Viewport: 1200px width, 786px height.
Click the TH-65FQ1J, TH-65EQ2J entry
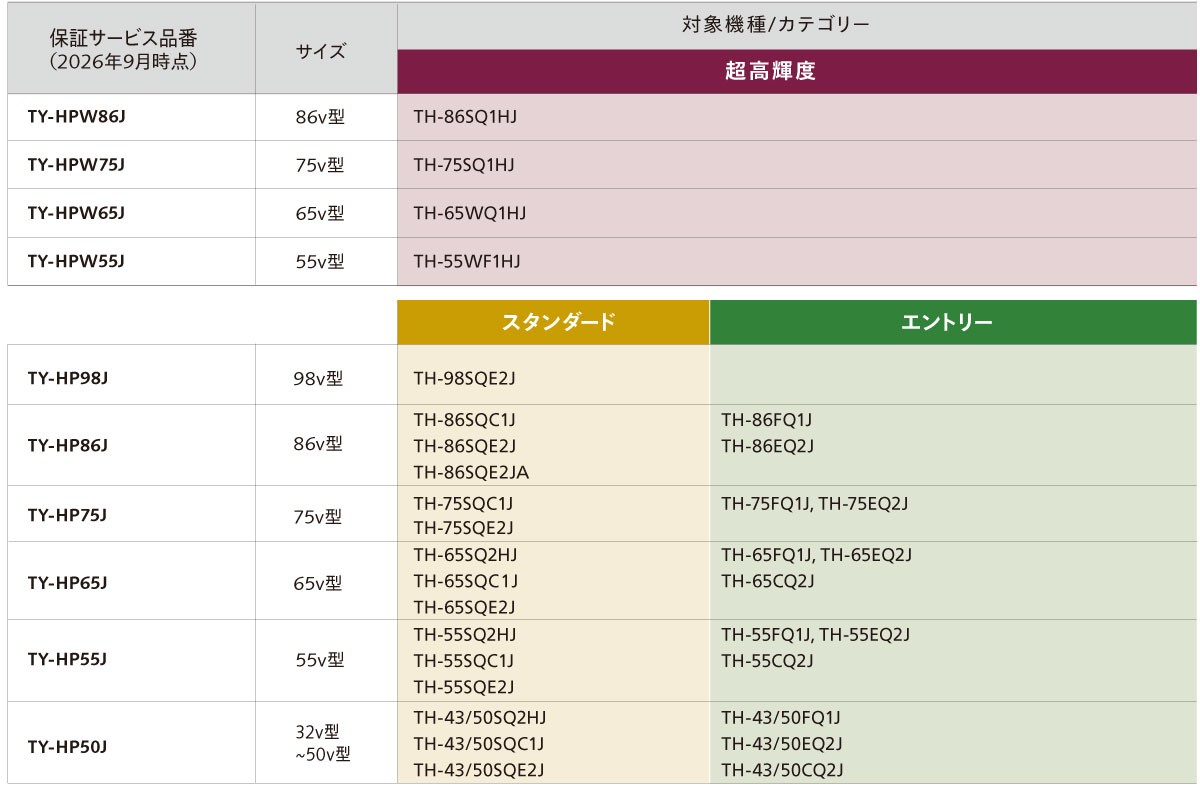(x=816, y=555)
